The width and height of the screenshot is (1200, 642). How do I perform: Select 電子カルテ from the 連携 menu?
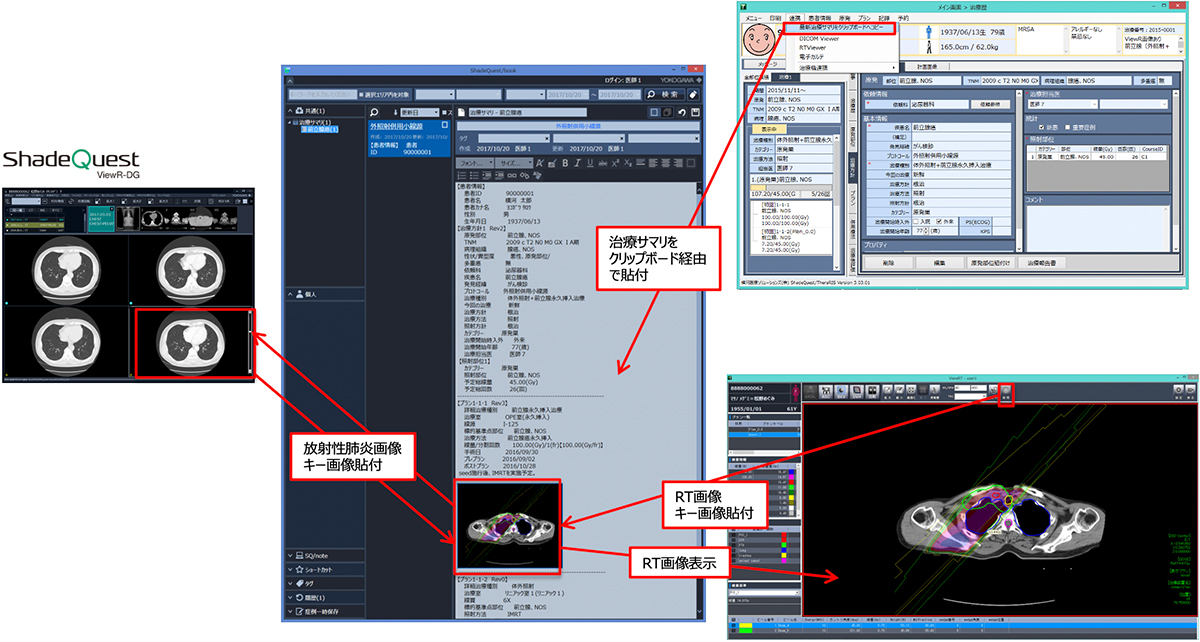814,58
